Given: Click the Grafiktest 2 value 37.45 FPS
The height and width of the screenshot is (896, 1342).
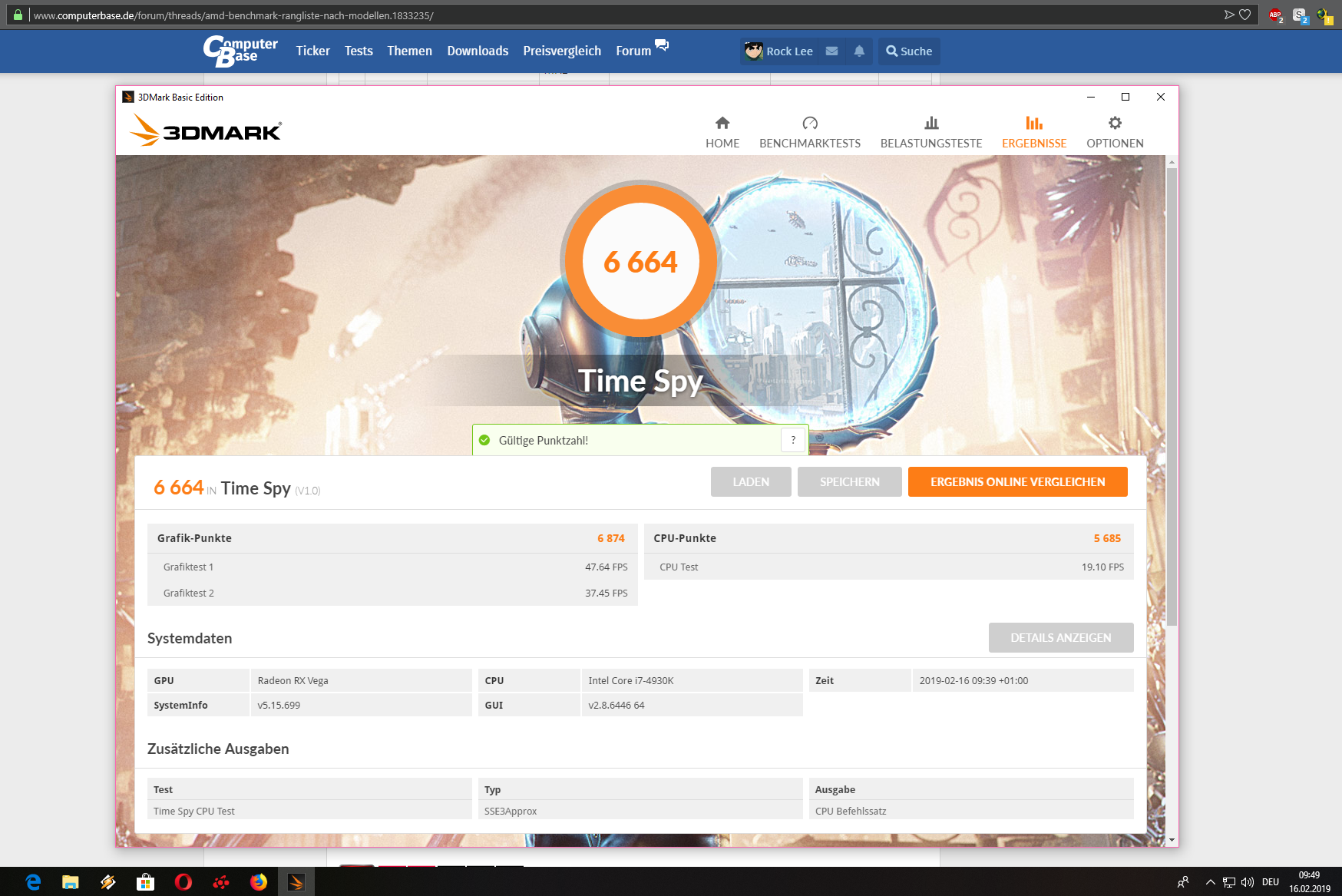Looking at the screenshot, I should point(607,593).
